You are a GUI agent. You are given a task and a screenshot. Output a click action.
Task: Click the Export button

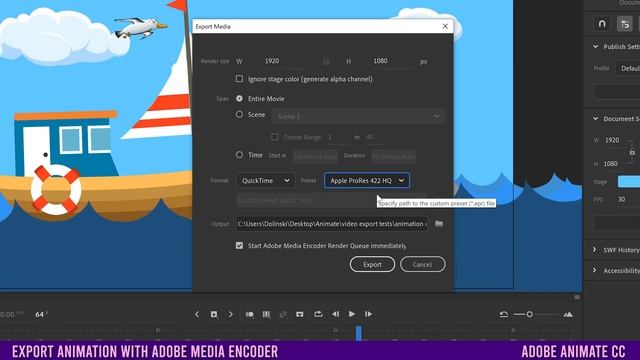372,264
